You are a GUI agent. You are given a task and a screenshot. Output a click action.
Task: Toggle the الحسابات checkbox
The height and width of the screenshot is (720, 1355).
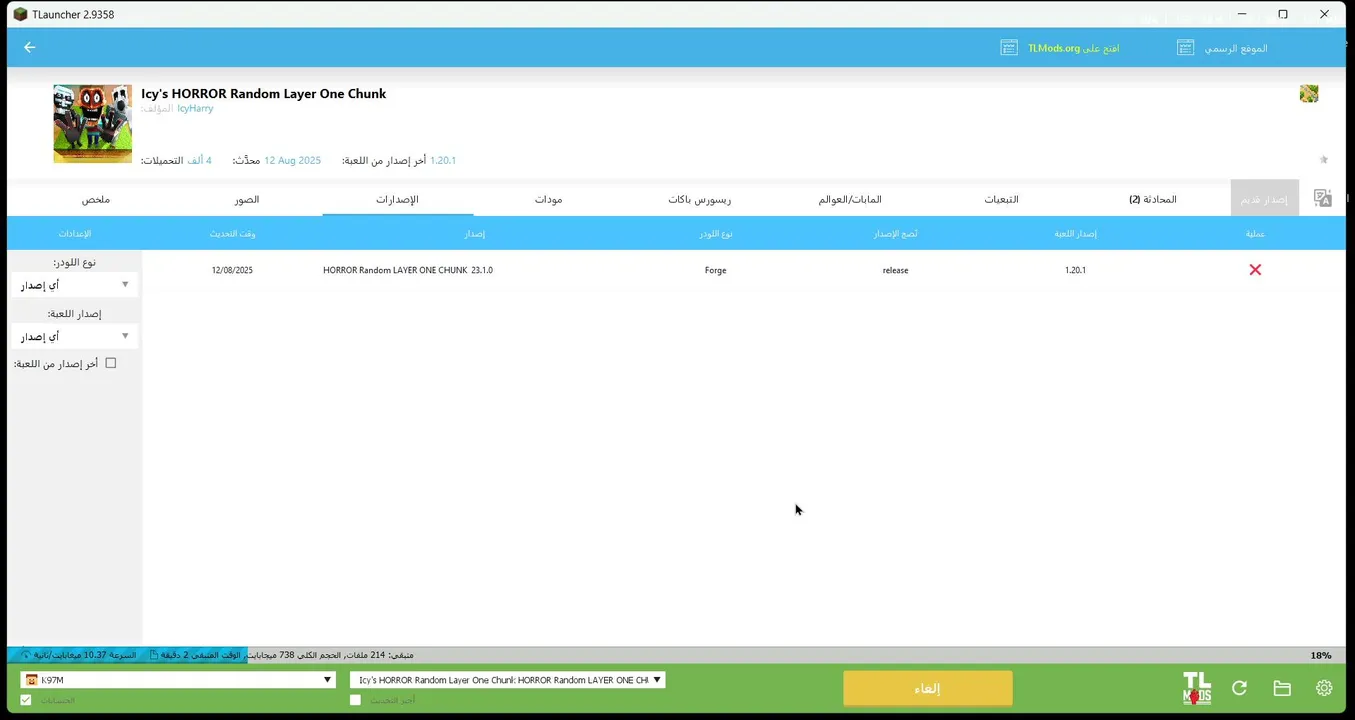pos(26,700)
